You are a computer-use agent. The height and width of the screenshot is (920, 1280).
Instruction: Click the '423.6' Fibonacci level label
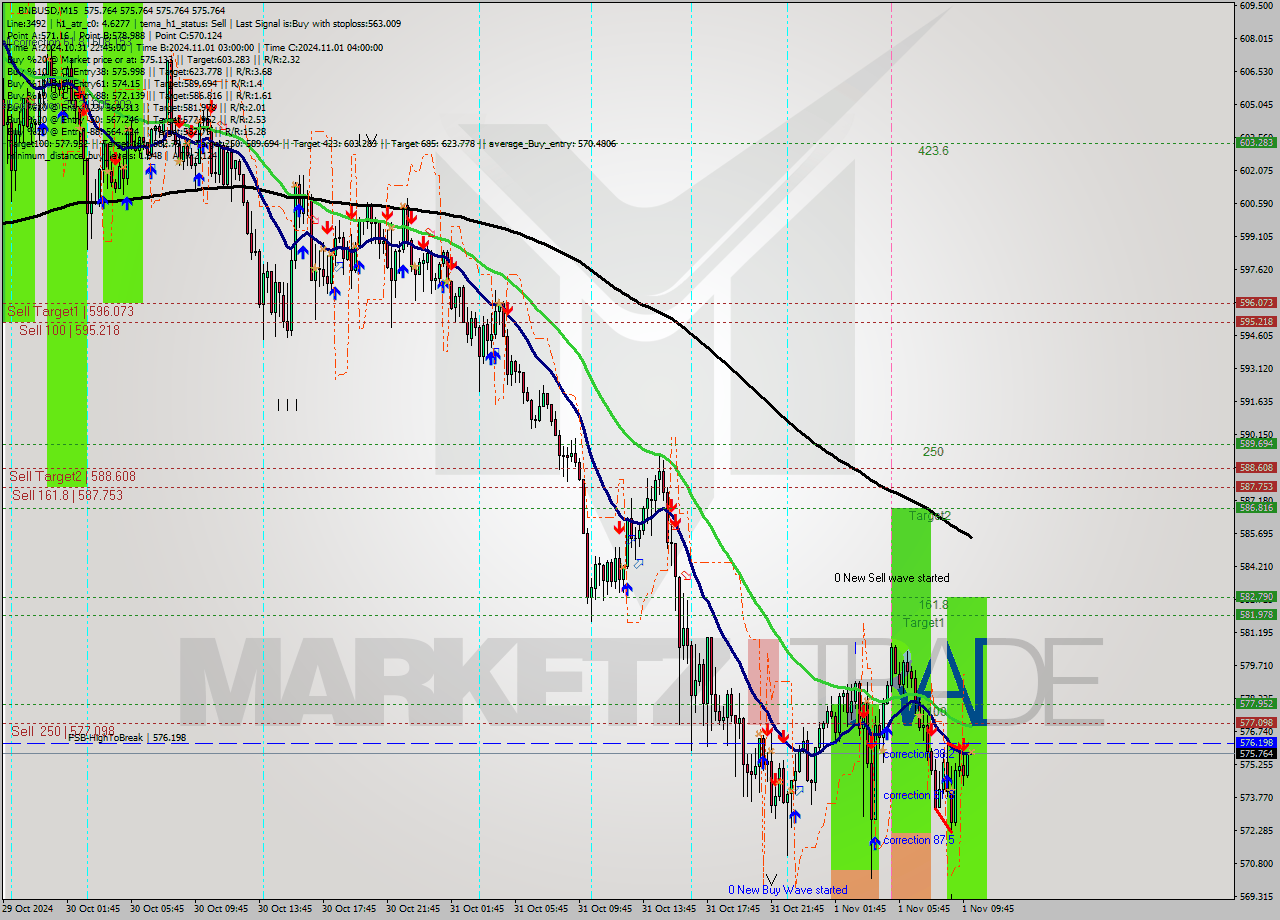tap(934, 151)
